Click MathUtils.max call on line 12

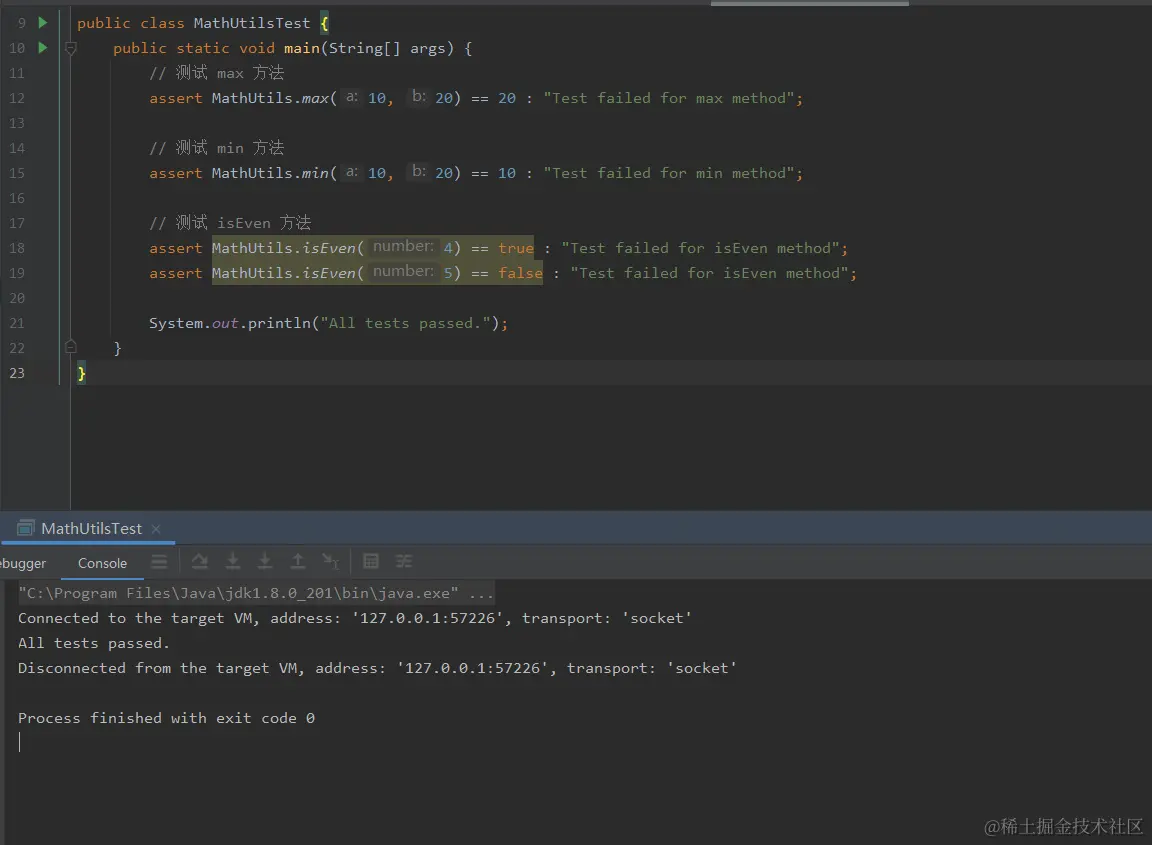(336, 98)
